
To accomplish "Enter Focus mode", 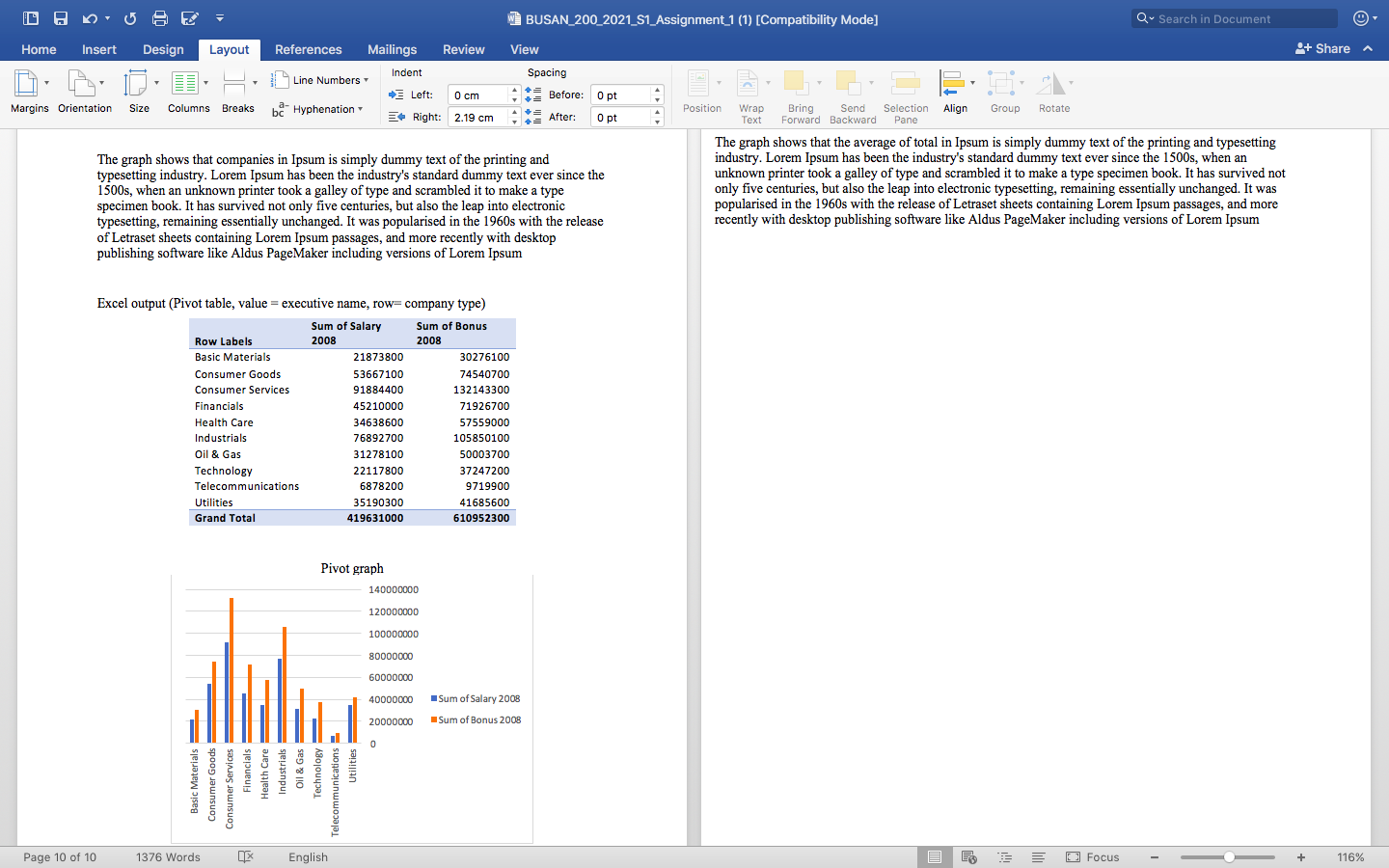I will (x=1093, y=856).
